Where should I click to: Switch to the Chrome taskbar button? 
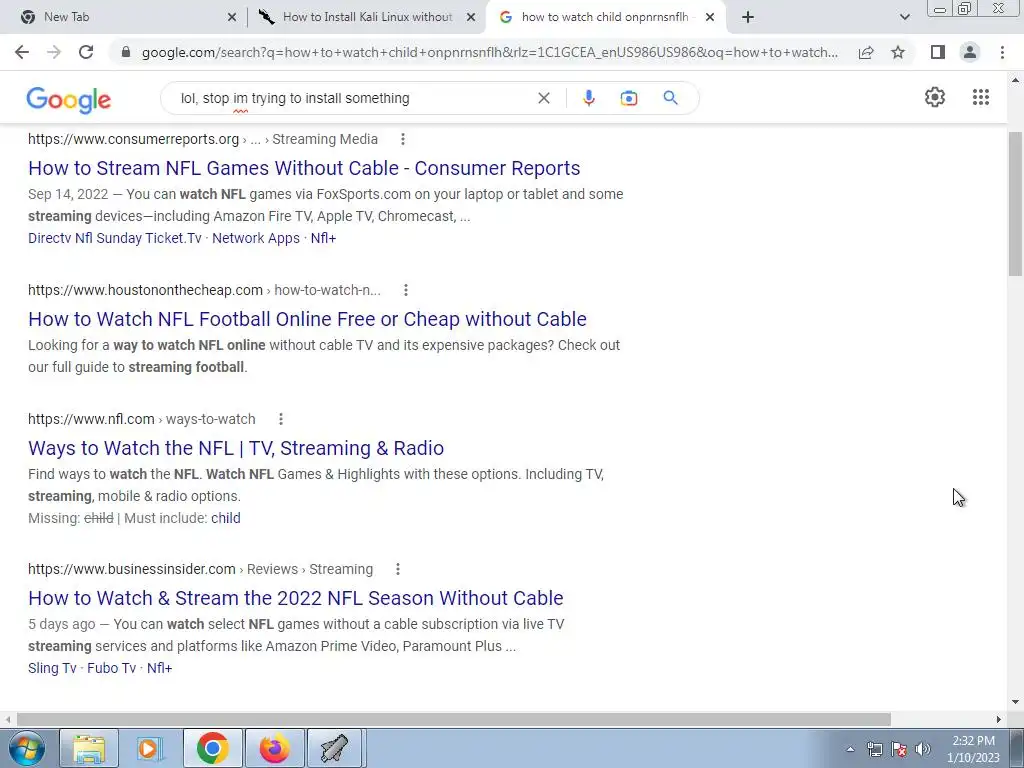[x=212, y=748]
